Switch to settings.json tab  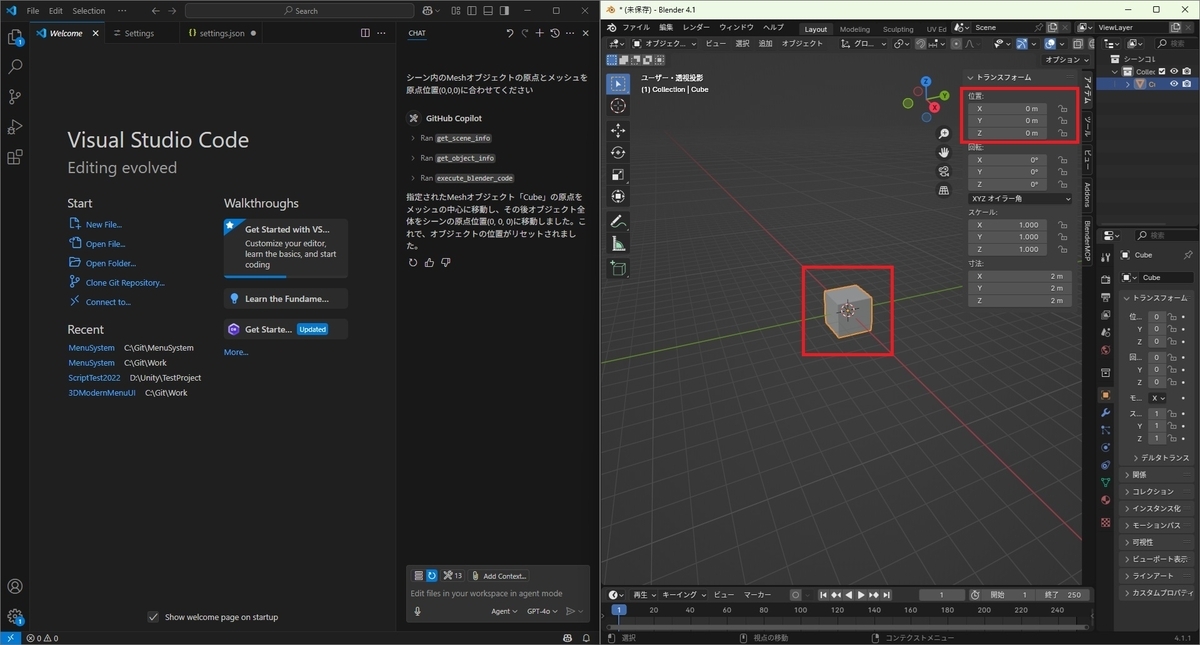[222, 33]
